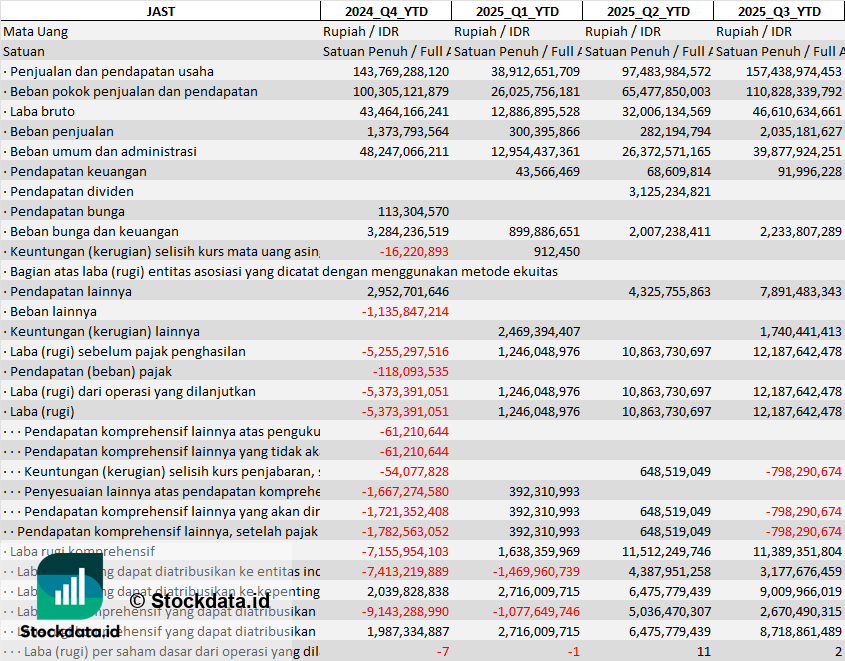This screenshot has width=845, height=661.
Task: Select cell with value 1,740,441,413
Action: pyautogui.click(x=801, y=331)
